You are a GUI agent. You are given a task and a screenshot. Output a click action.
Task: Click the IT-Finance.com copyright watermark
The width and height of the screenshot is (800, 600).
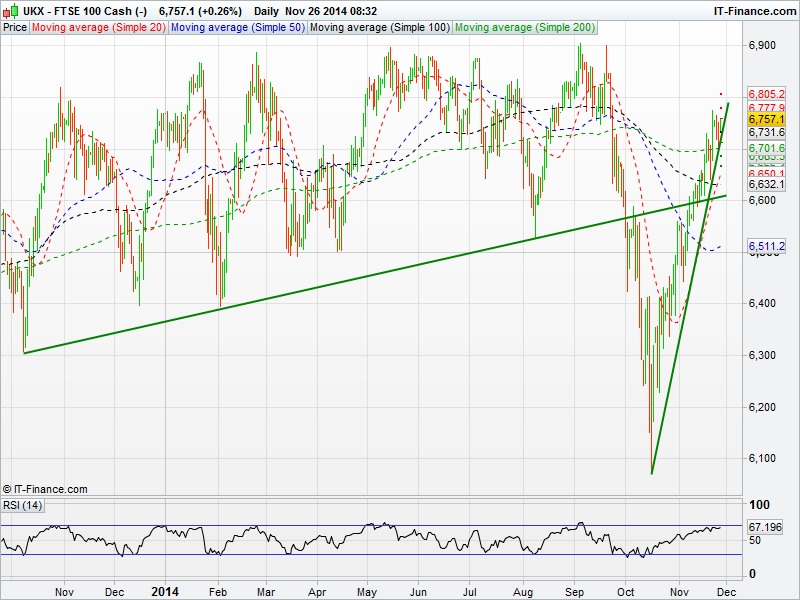(45, 489)
